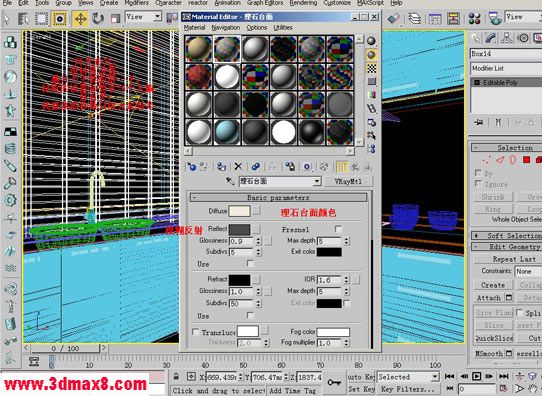Enable the Translucent checkbox
This screenshot has height=396, width=542.
click(x=195, y=332)
